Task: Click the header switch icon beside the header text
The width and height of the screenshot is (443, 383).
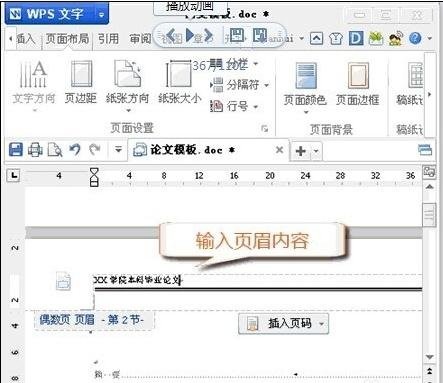Action: click(63, 281)
